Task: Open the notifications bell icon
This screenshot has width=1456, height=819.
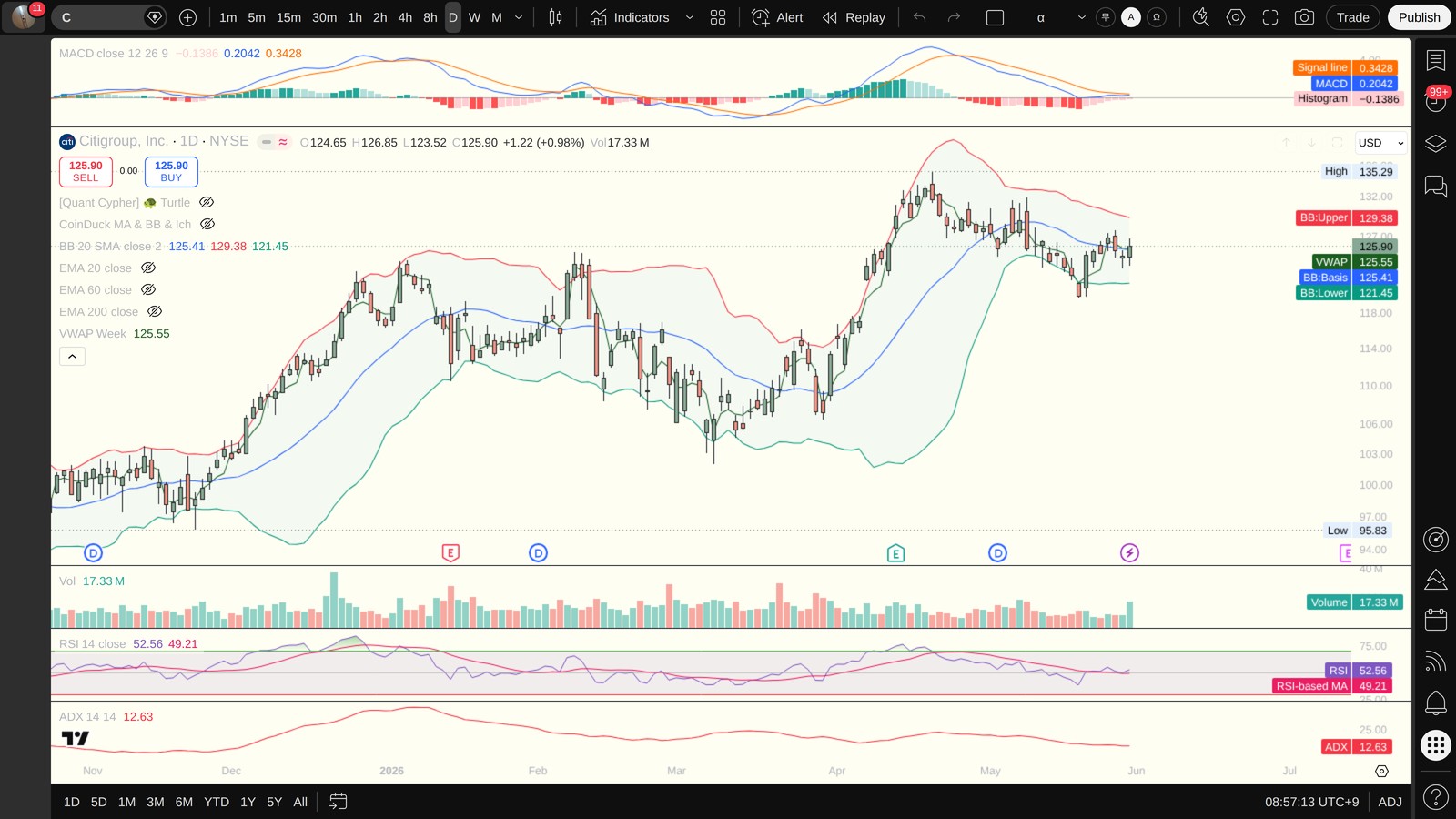Action: tap(1436, 703)
